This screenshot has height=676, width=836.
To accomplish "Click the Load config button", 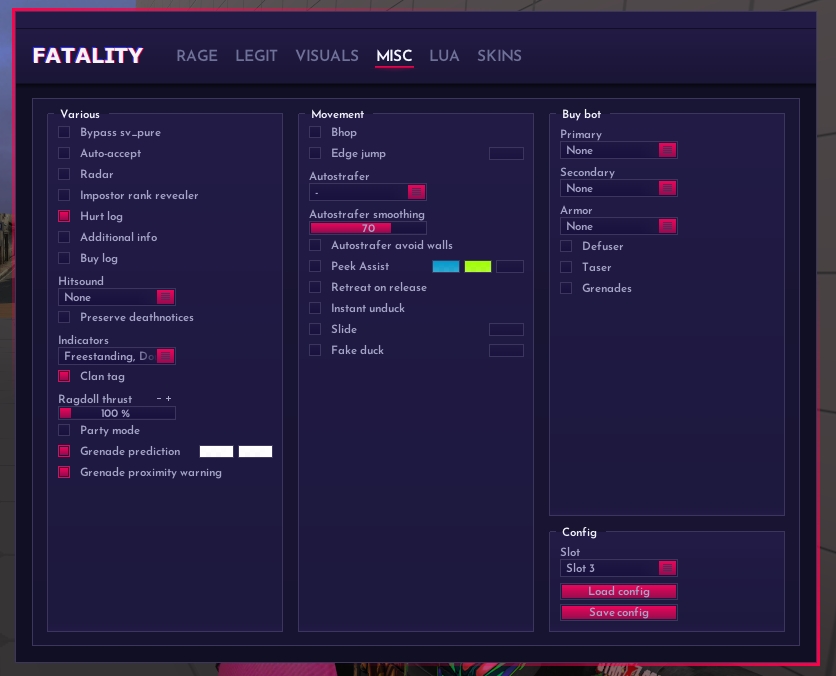I will [x=618, y=591].
